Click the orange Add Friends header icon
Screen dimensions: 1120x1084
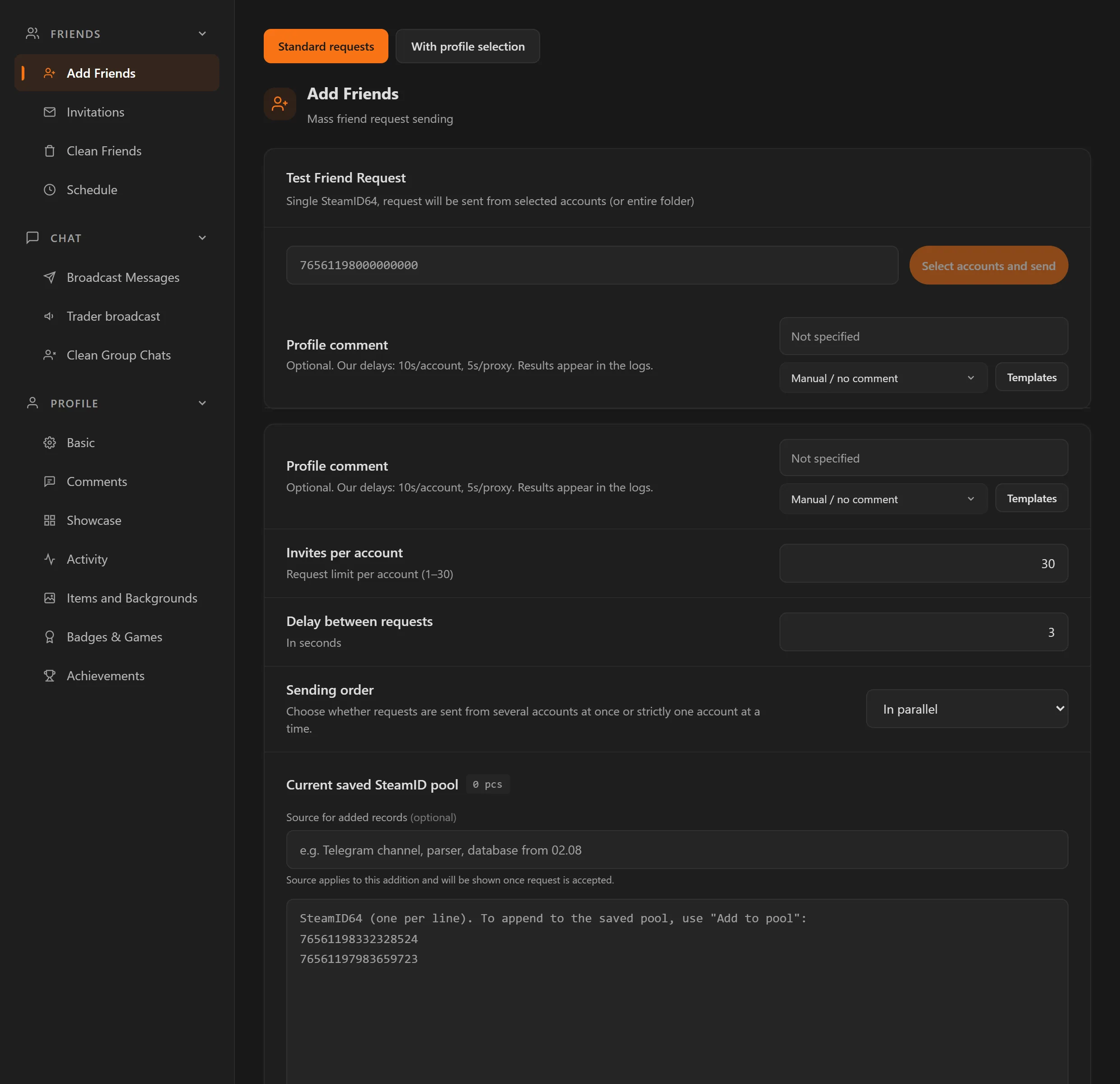[x=280, y=103]
